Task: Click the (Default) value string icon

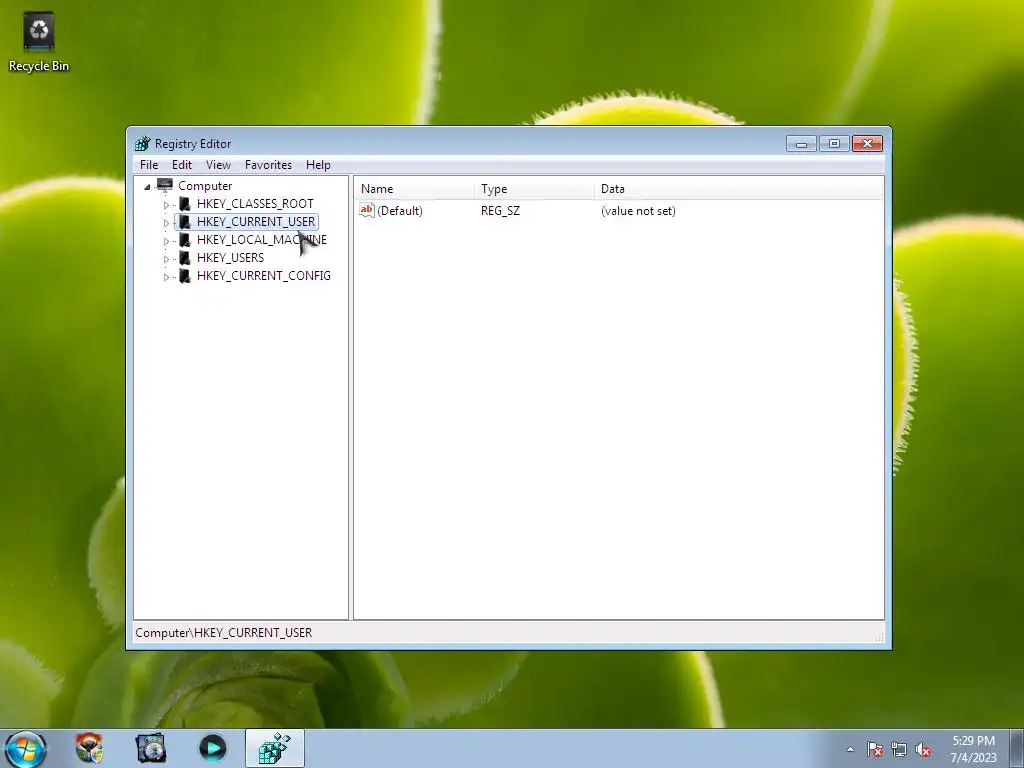Action: [x=367, y=210]
